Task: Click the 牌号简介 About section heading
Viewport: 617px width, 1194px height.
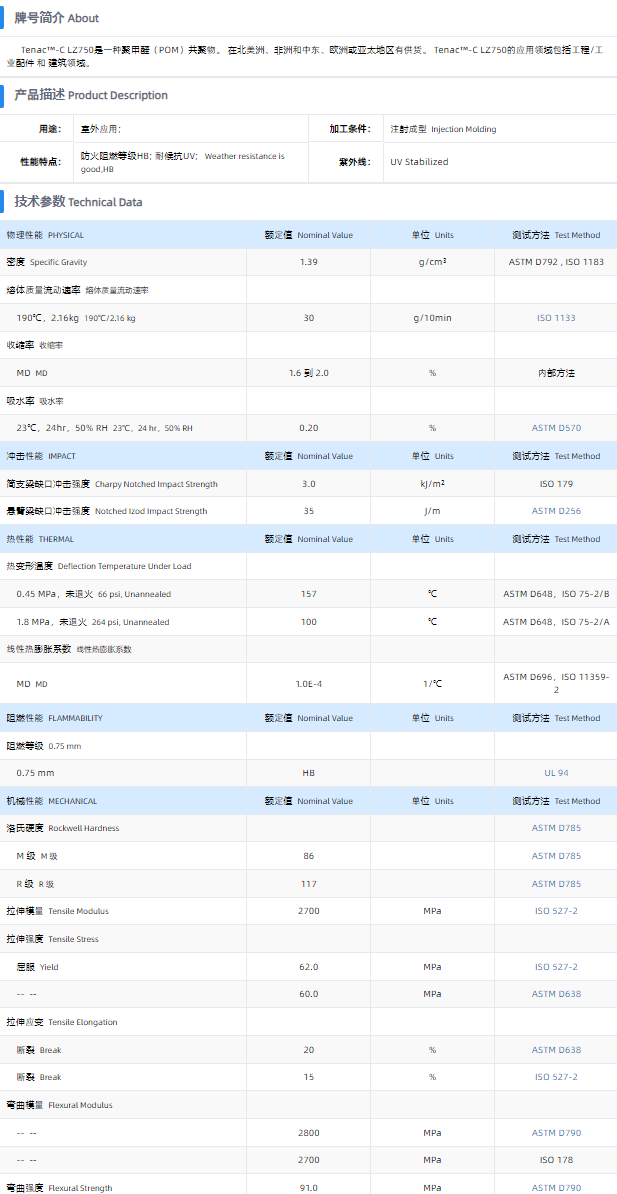Action: pos(56,18)
